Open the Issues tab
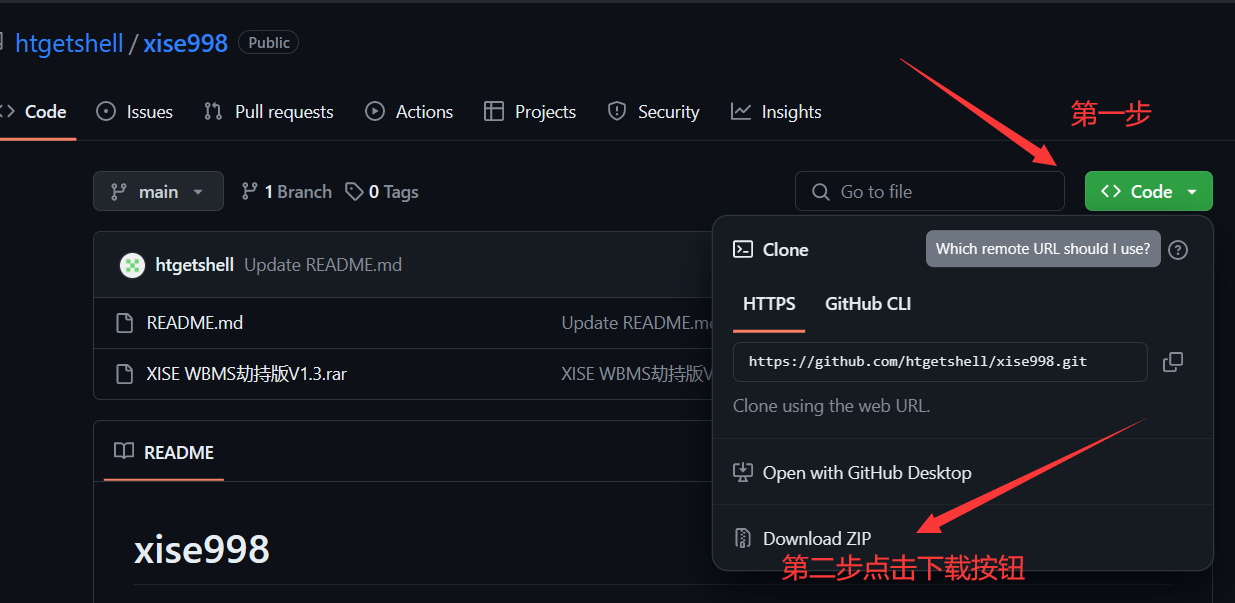Screen dimensions: 1235x603 click(135, 112)
